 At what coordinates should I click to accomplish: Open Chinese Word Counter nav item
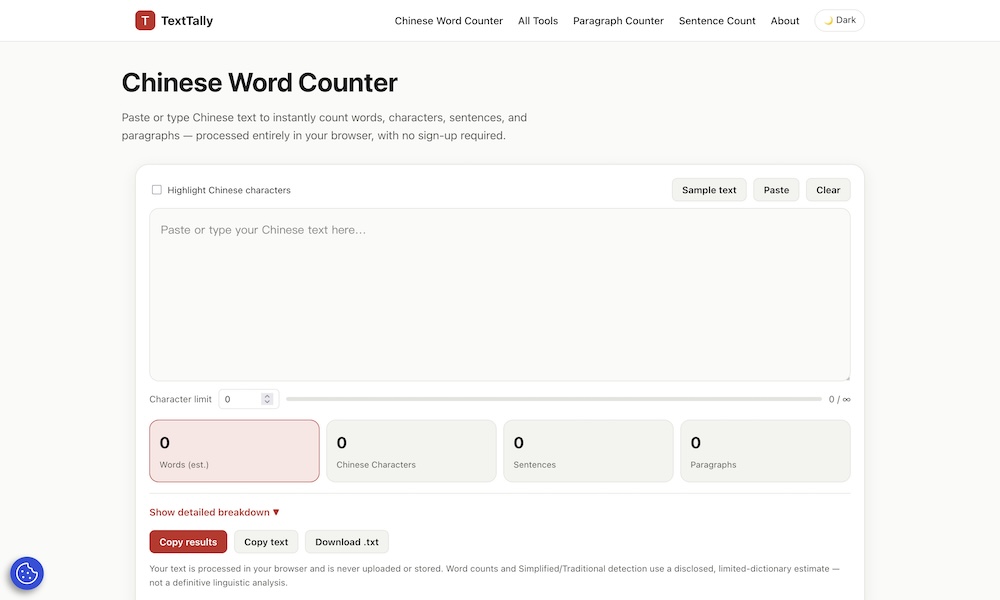click(448, 21)
